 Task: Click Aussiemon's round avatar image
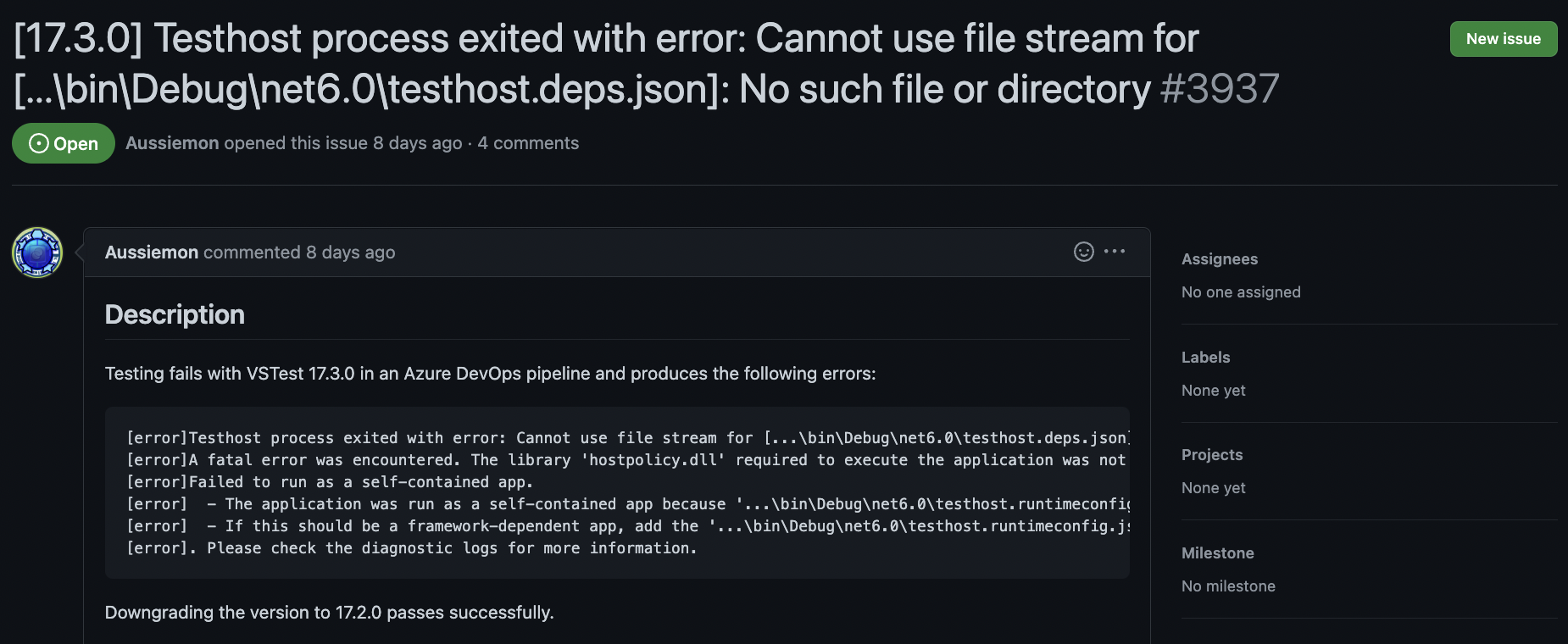click(x=37, y=253)
